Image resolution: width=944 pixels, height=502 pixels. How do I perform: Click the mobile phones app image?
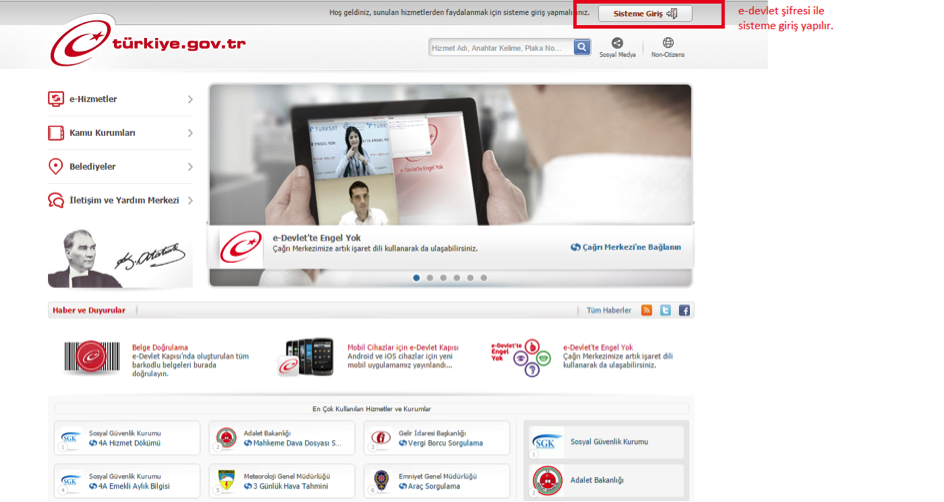(306, 357)
